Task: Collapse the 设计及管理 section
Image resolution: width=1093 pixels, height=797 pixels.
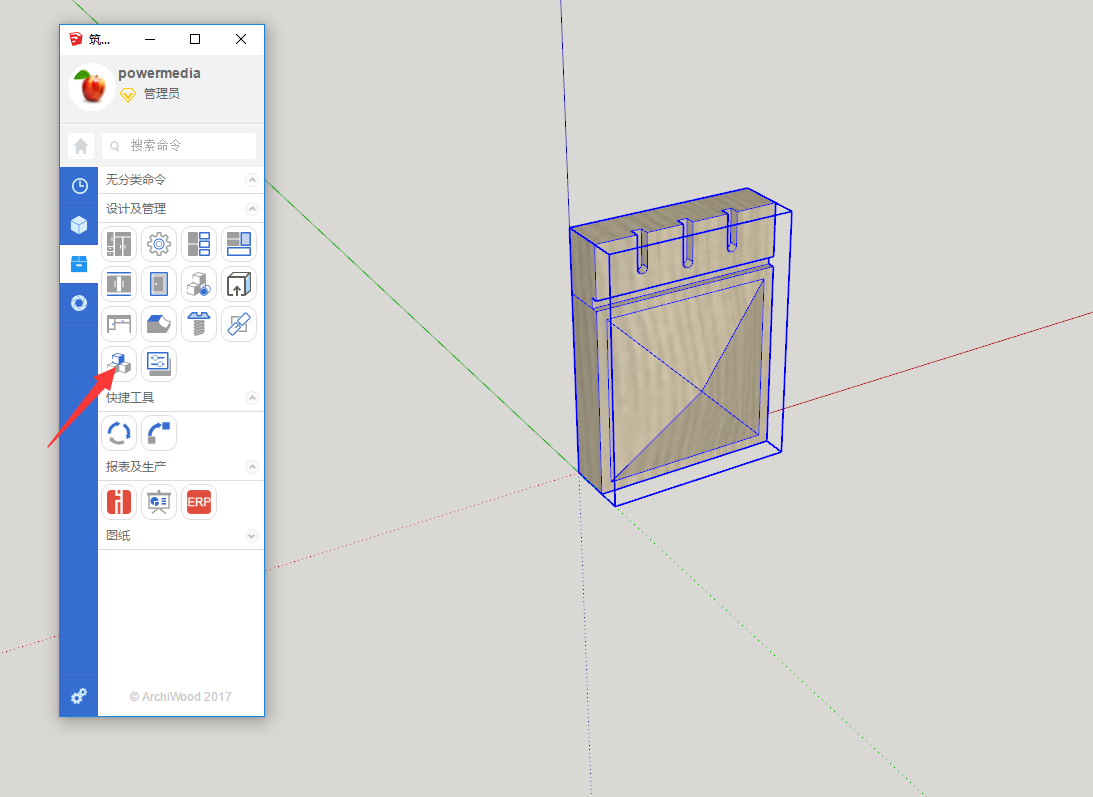Action: coord(252,209)
